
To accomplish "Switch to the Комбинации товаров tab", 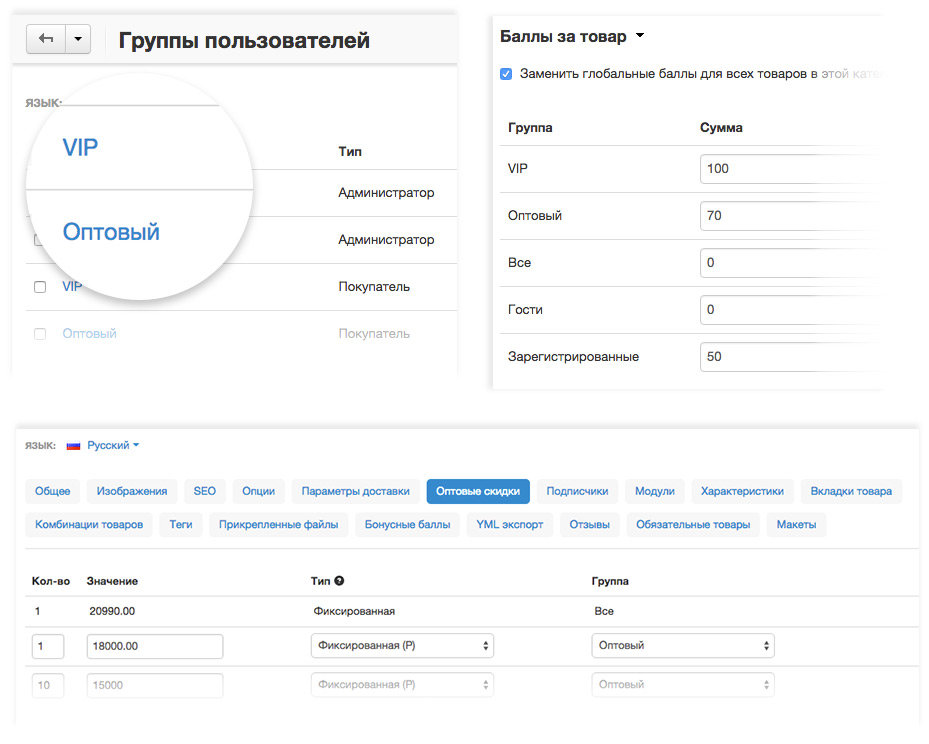I will [89, 525].
